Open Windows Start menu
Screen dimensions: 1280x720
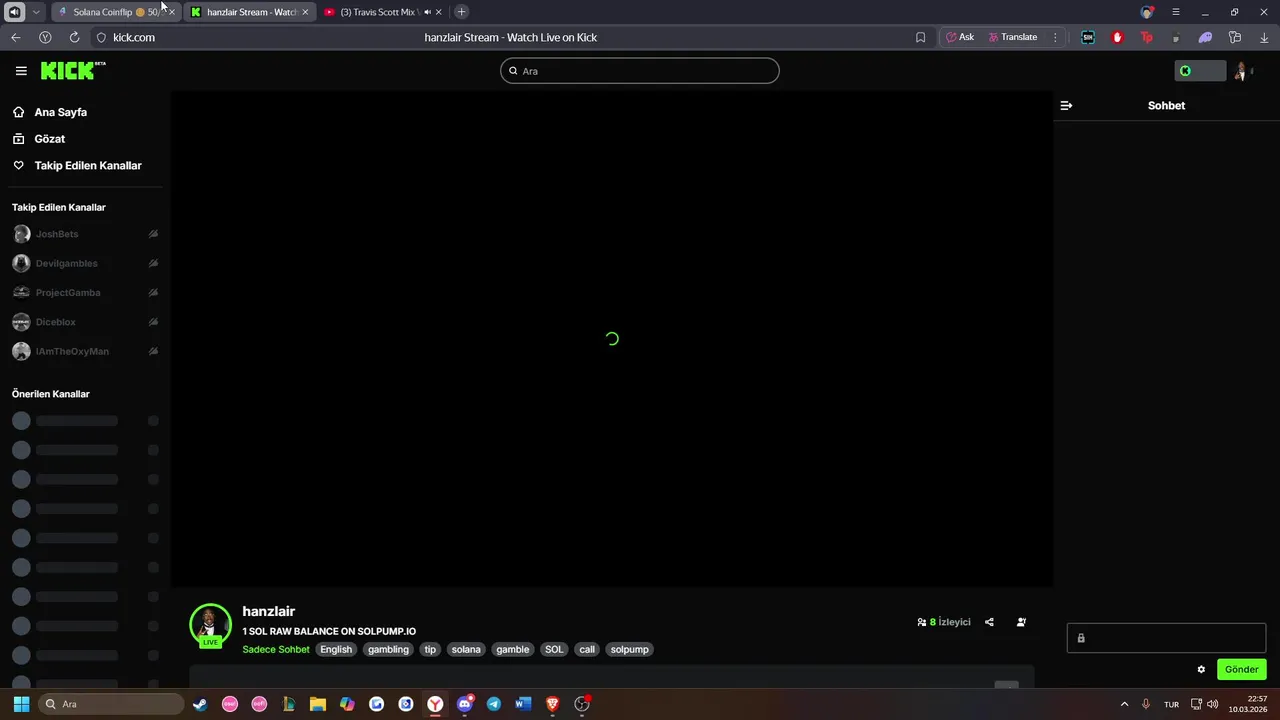[x=21, y=704]
